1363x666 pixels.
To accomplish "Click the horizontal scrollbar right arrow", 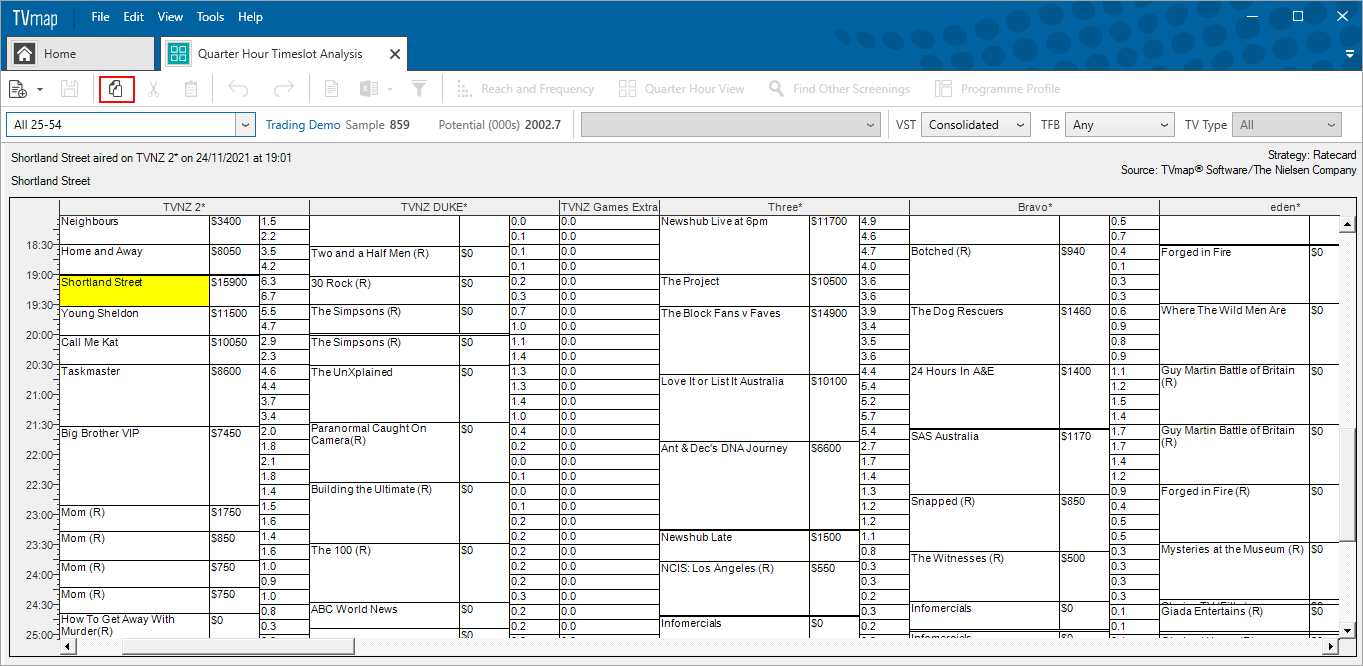I will pos(1329,646).
